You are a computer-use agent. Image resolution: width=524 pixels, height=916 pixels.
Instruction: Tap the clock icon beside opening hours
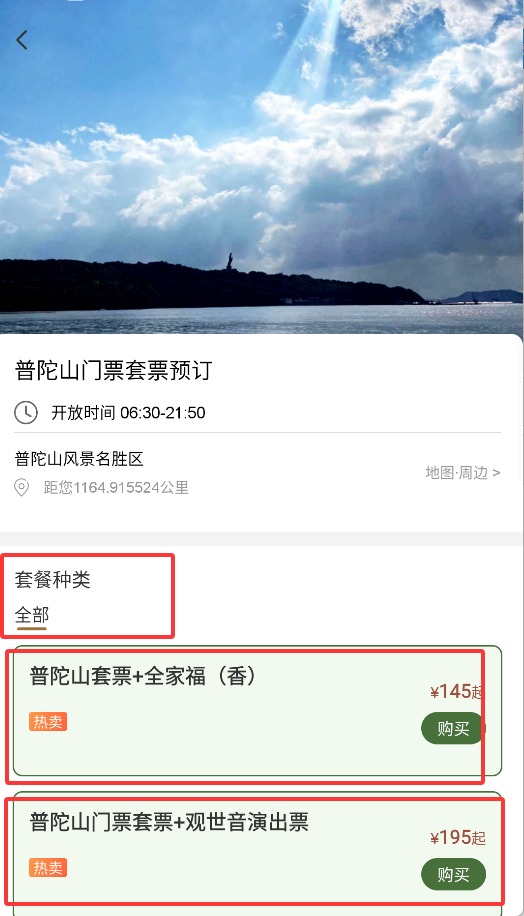tap(26, 412)
